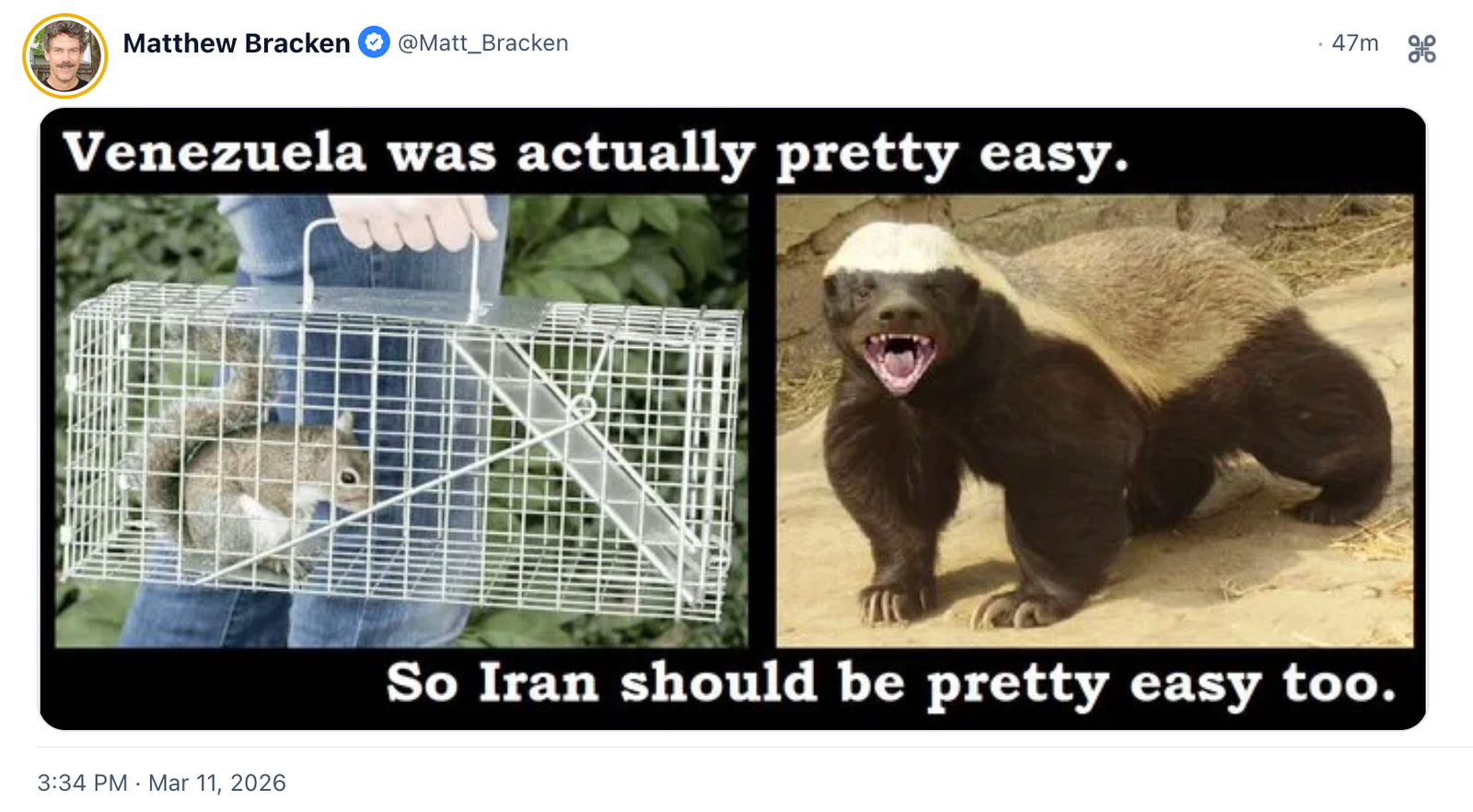Click the caption 'So Iran should be pretty easy too.'
Image resolution: width=1473 pixels, height=812 pixels.
click(891, 684)
